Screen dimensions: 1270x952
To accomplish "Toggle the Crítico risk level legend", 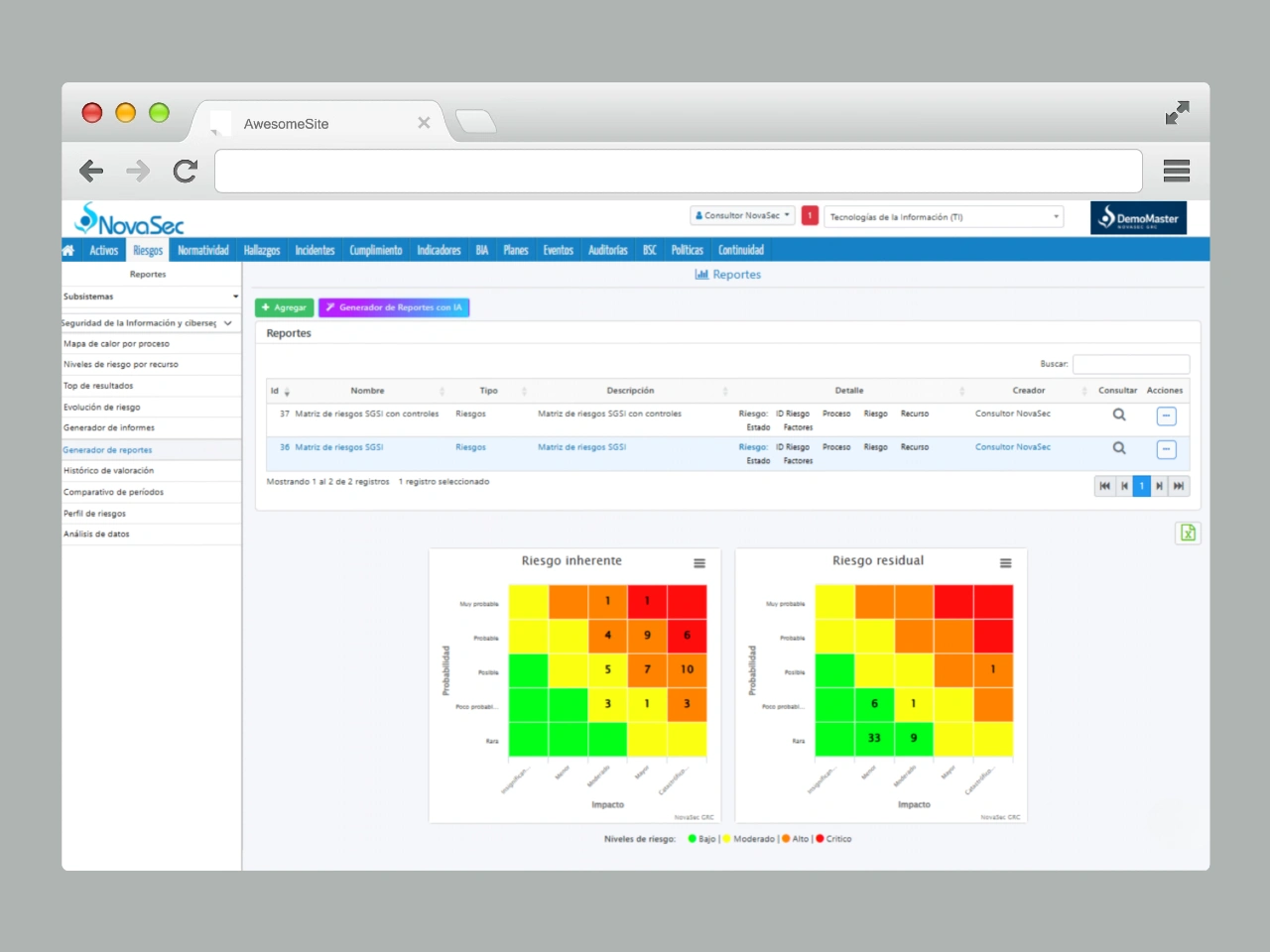I will click(x=833, y=839).
